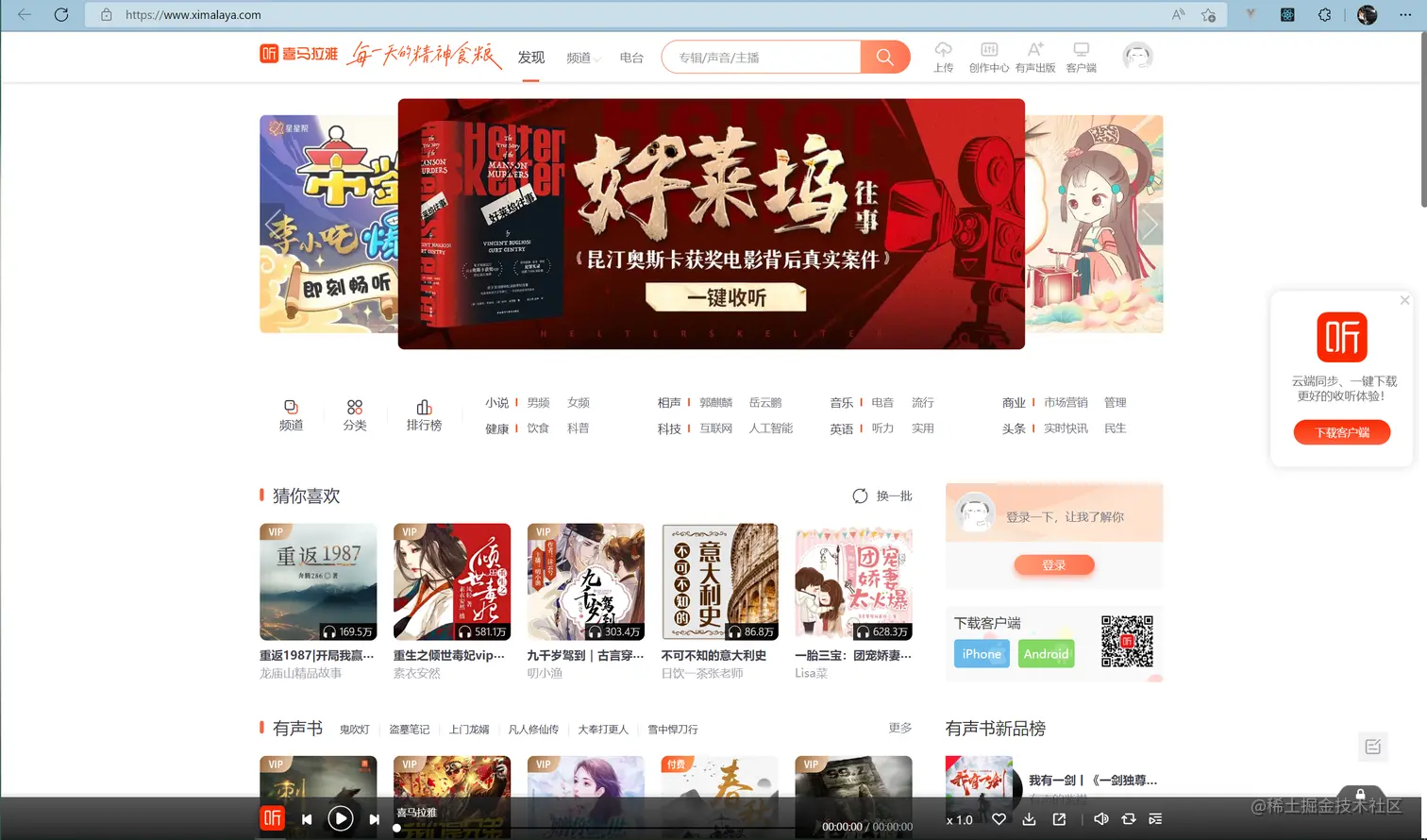Image resolution: width=1427 pixels, height=840 pixels.
Task: Play audio with the player play button
Action: (341, 818)
